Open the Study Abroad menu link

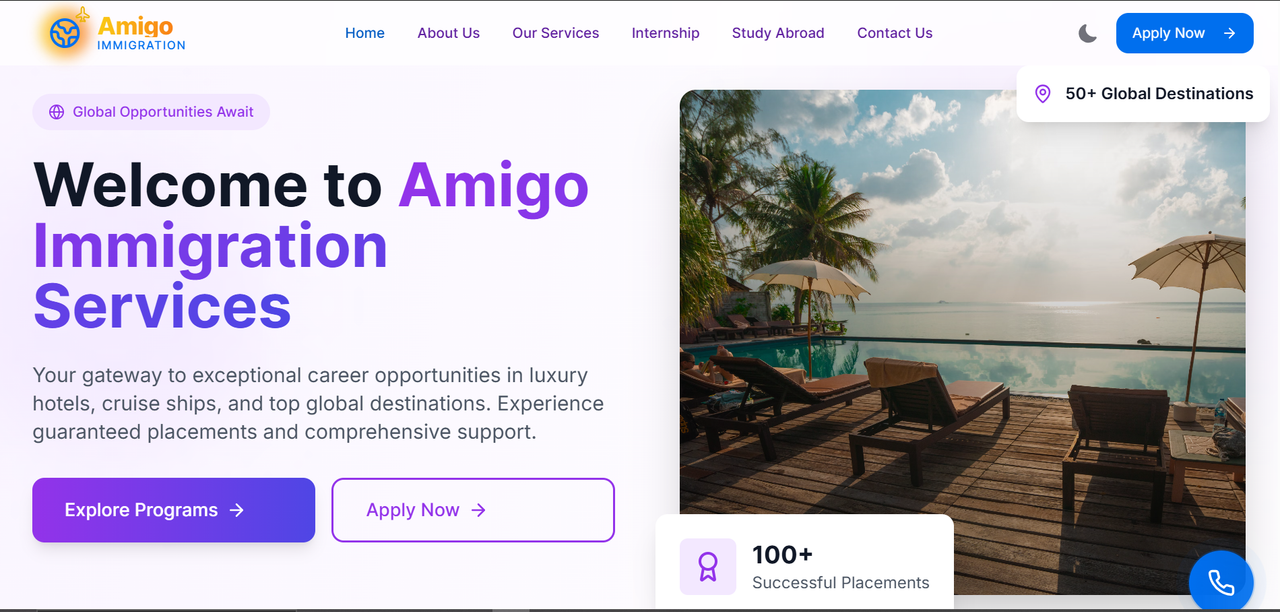(x=778, y=33)
